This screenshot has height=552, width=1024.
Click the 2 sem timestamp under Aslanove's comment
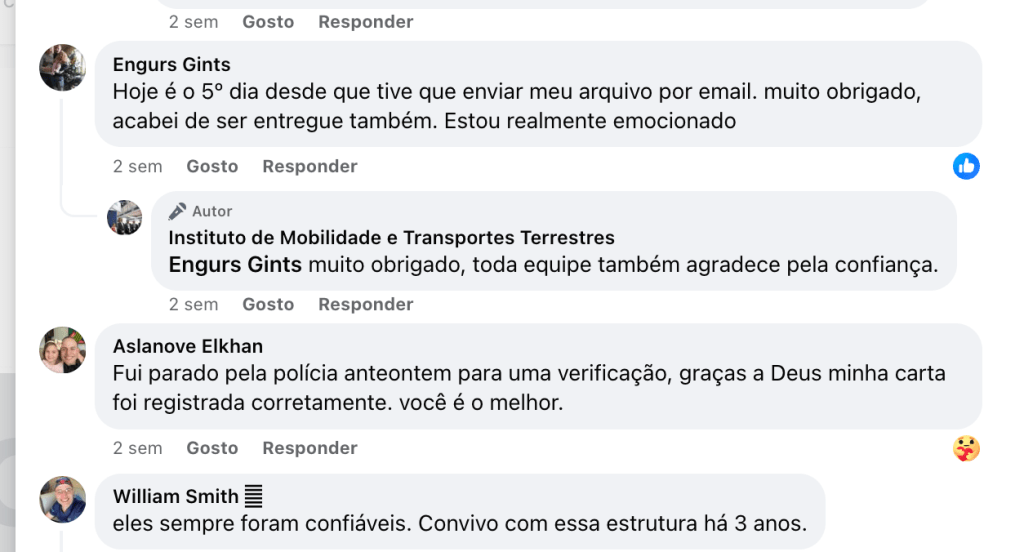[137, 448]
